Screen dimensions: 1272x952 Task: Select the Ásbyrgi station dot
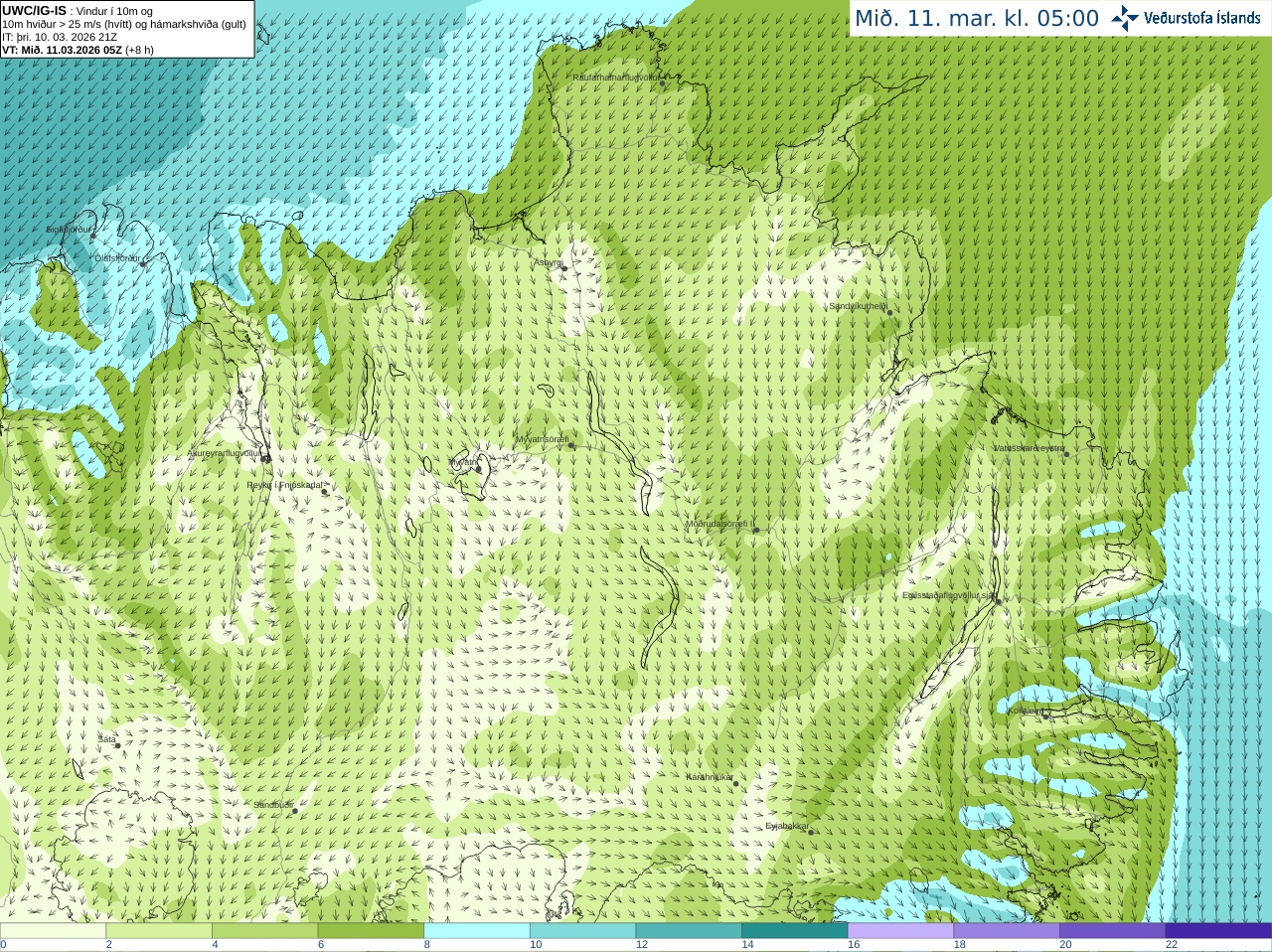pyautogui.click(x=563, y=267)
